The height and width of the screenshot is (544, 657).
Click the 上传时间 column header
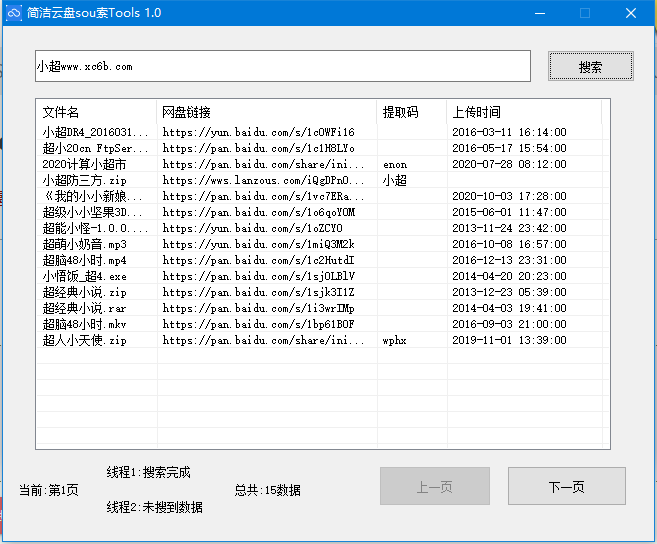(524, 112)
